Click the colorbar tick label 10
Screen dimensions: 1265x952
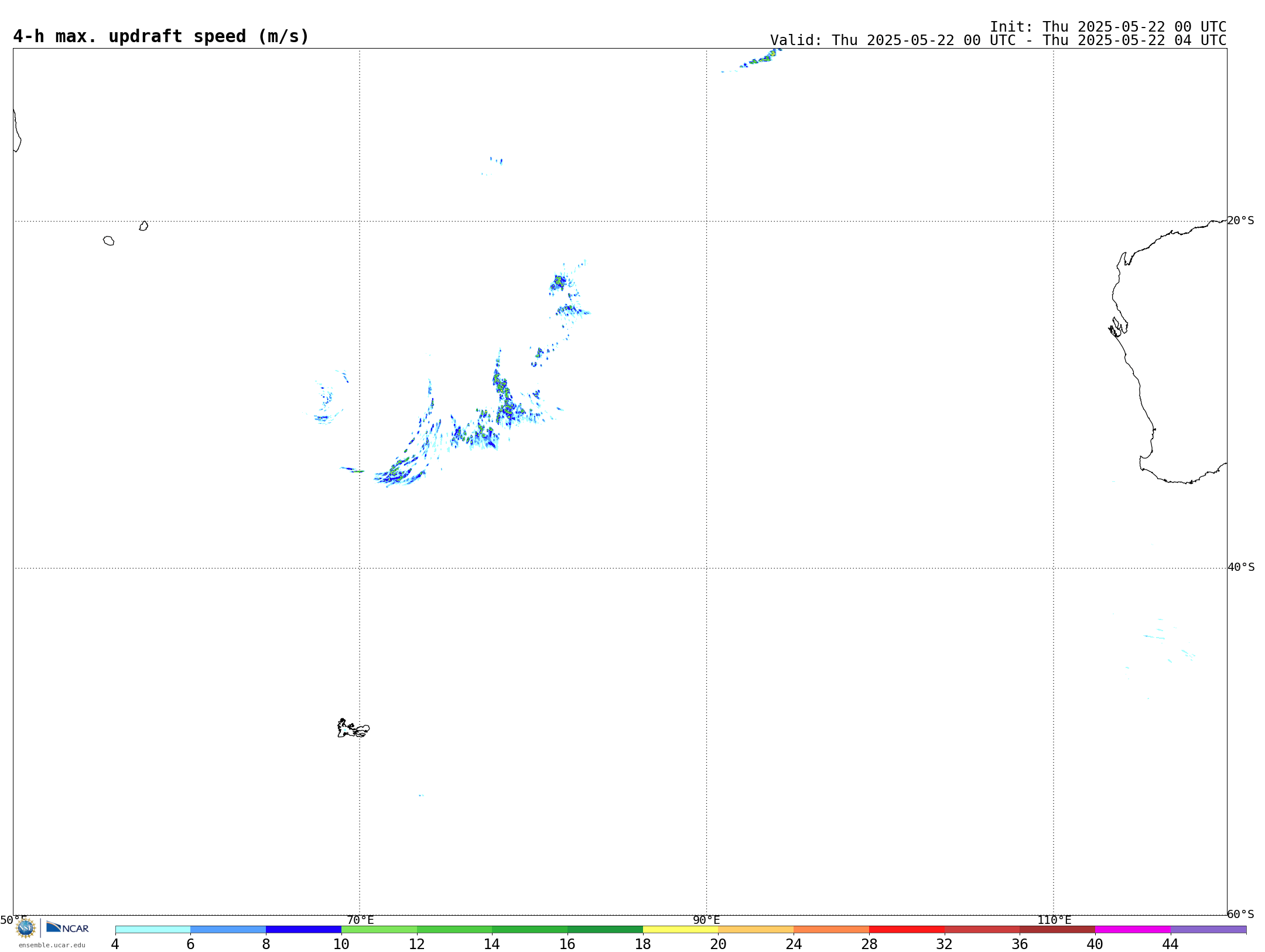point(341,944)
